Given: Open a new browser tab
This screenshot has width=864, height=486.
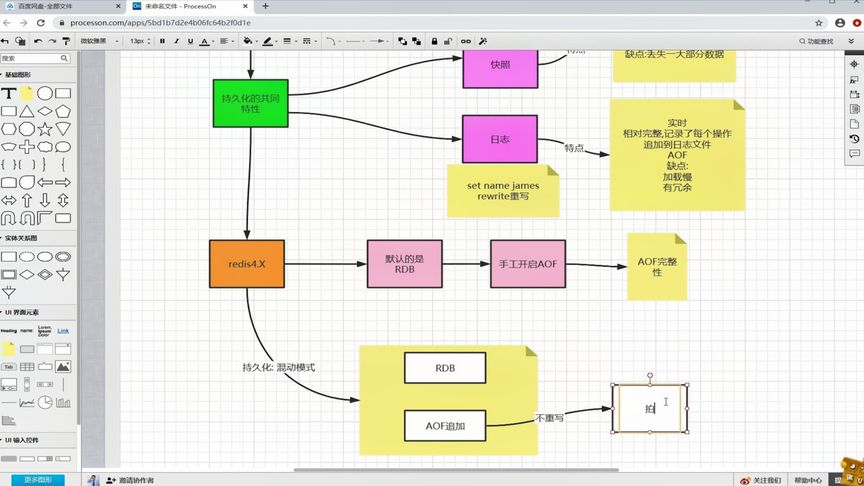Looking at the screenshot, I should click(266, 6).
